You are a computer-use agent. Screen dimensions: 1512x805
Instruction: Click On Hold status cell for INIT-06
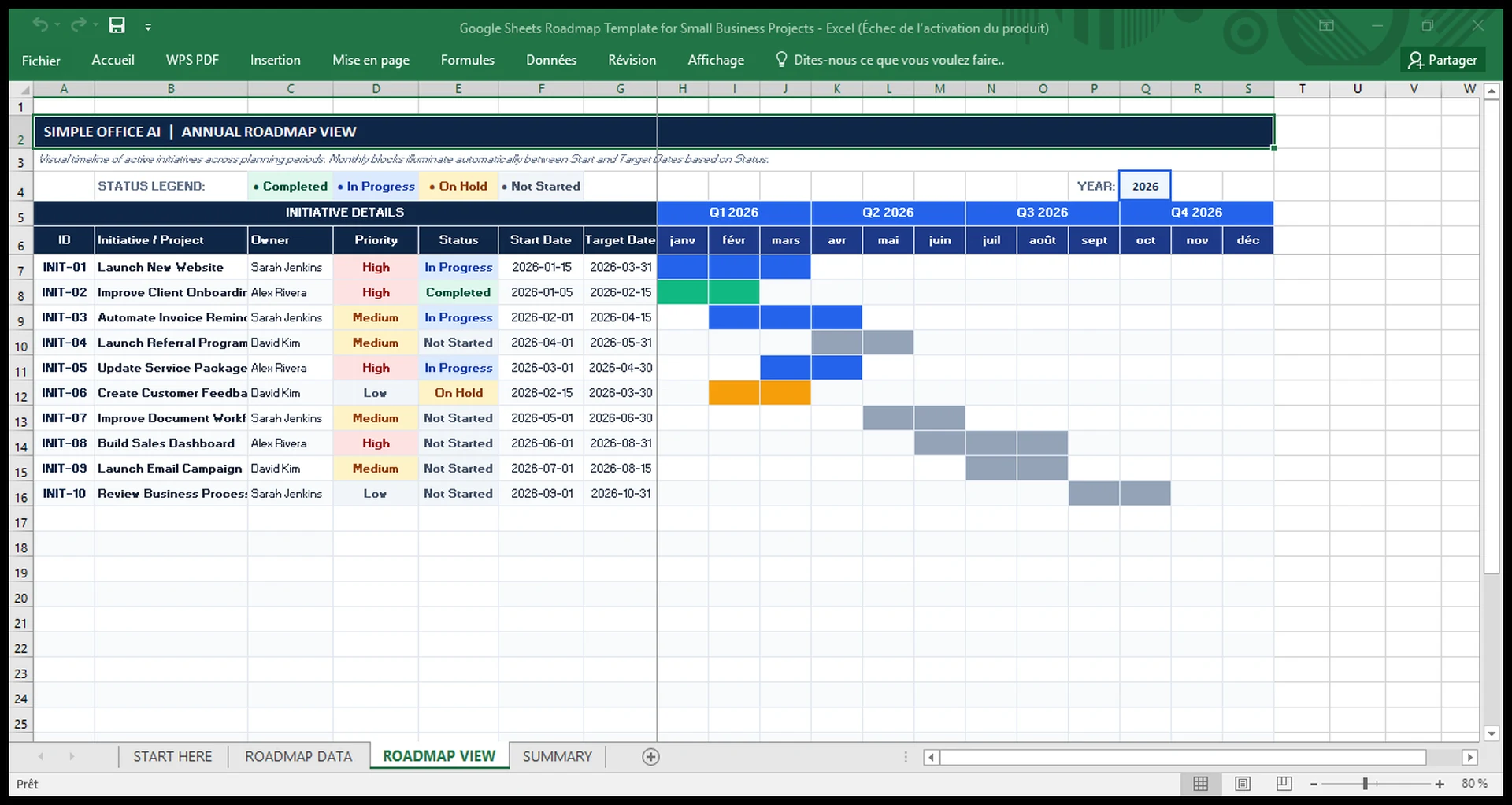pyautogui.click(x=458, y=393)
